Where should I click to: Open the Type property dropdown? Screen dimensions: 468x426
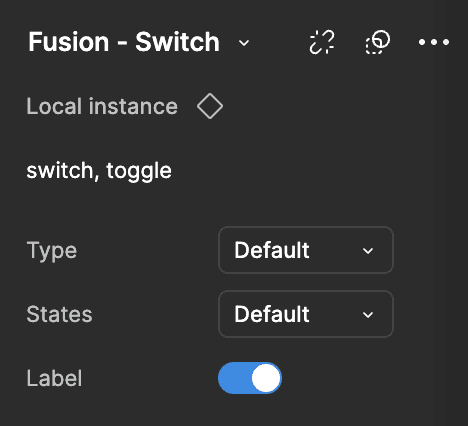(x=306, y=250)
